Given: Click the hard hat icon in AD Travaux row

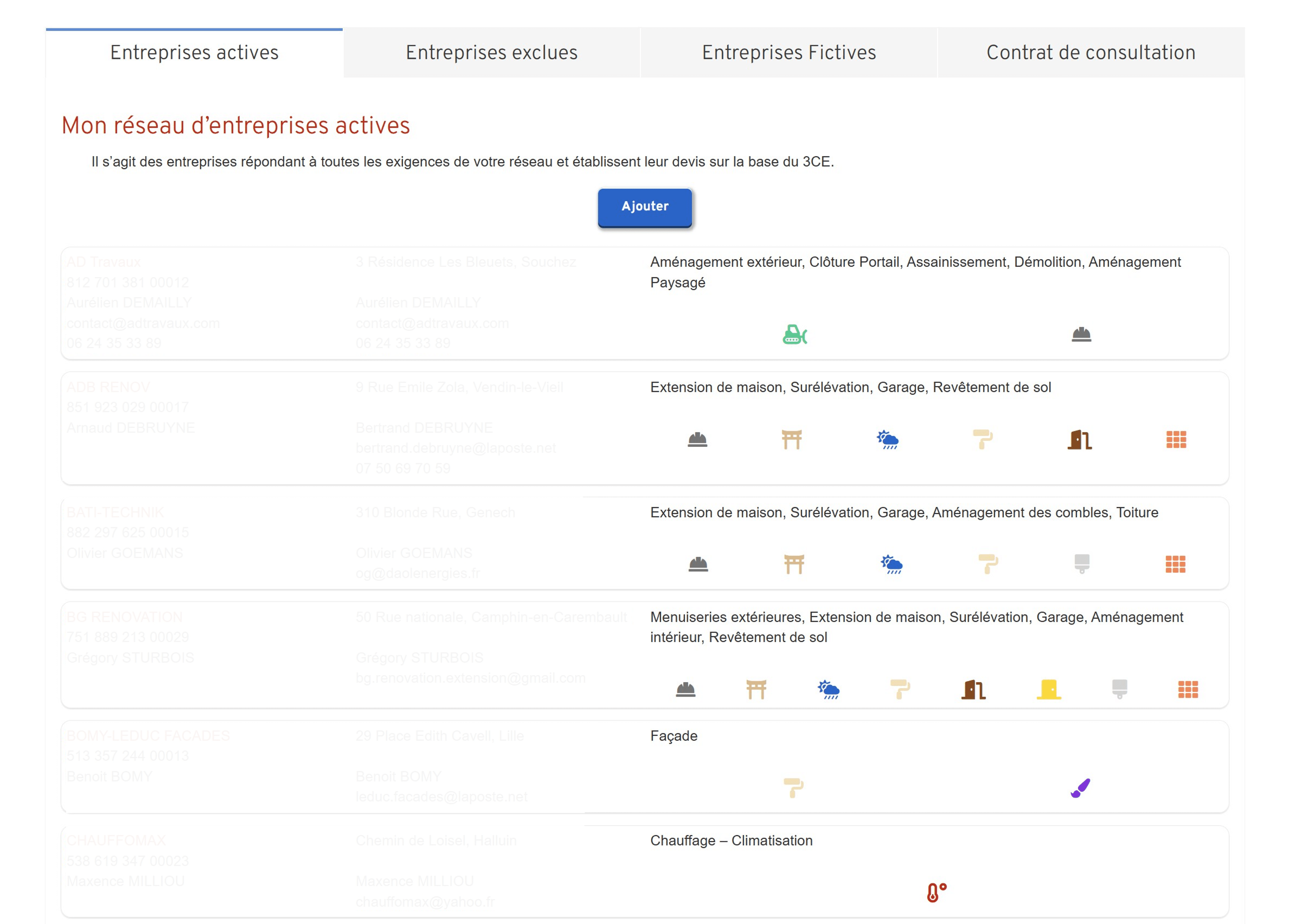Looking at the screenshot, I should 1081,334.
